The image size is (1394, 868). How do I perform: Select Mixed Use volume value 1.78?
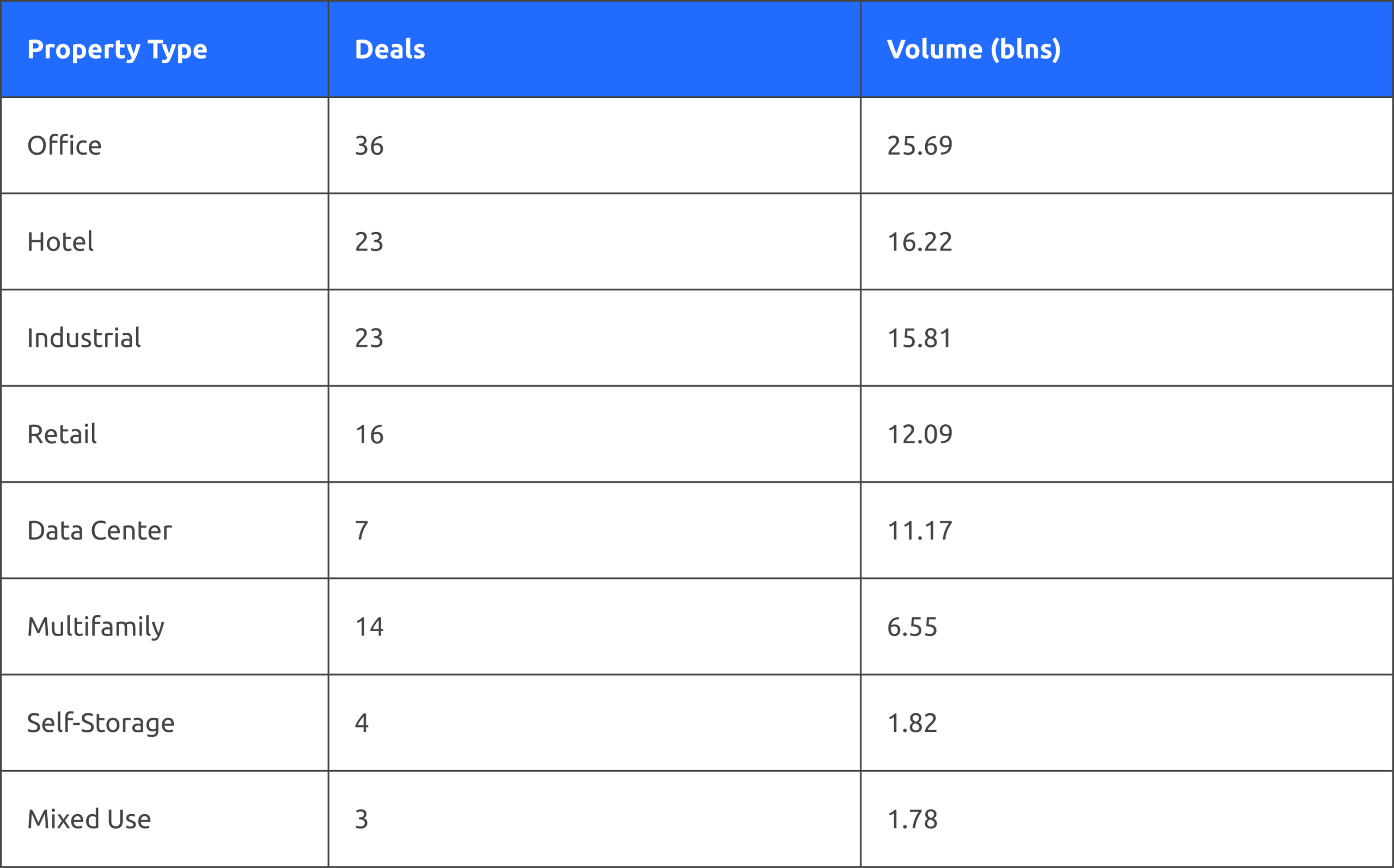pyautogui.click(x=912, y=819)
